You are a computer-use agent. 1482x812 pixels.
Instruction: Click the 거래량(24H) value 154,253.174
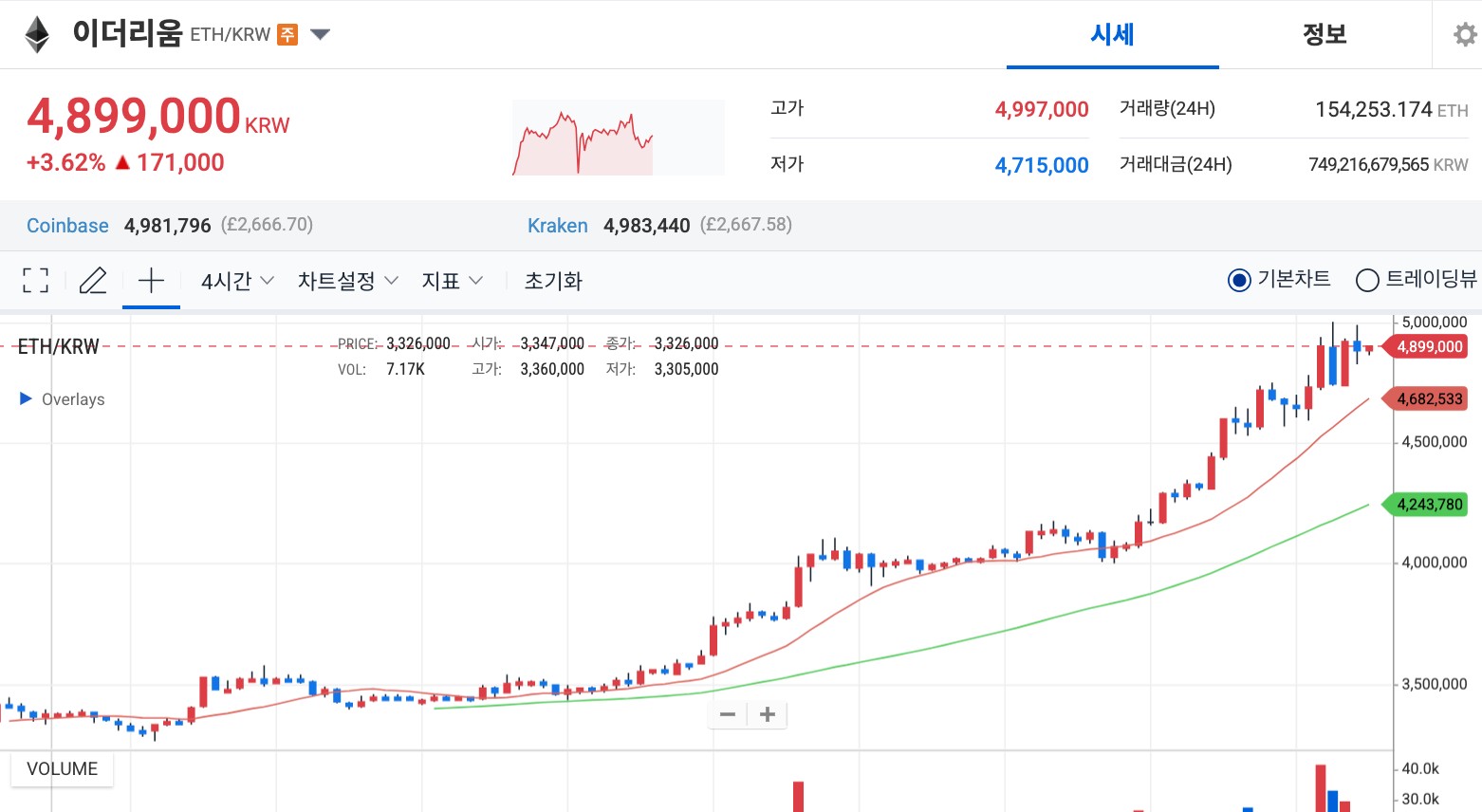pyautogui.click(x=1373, y=110)
